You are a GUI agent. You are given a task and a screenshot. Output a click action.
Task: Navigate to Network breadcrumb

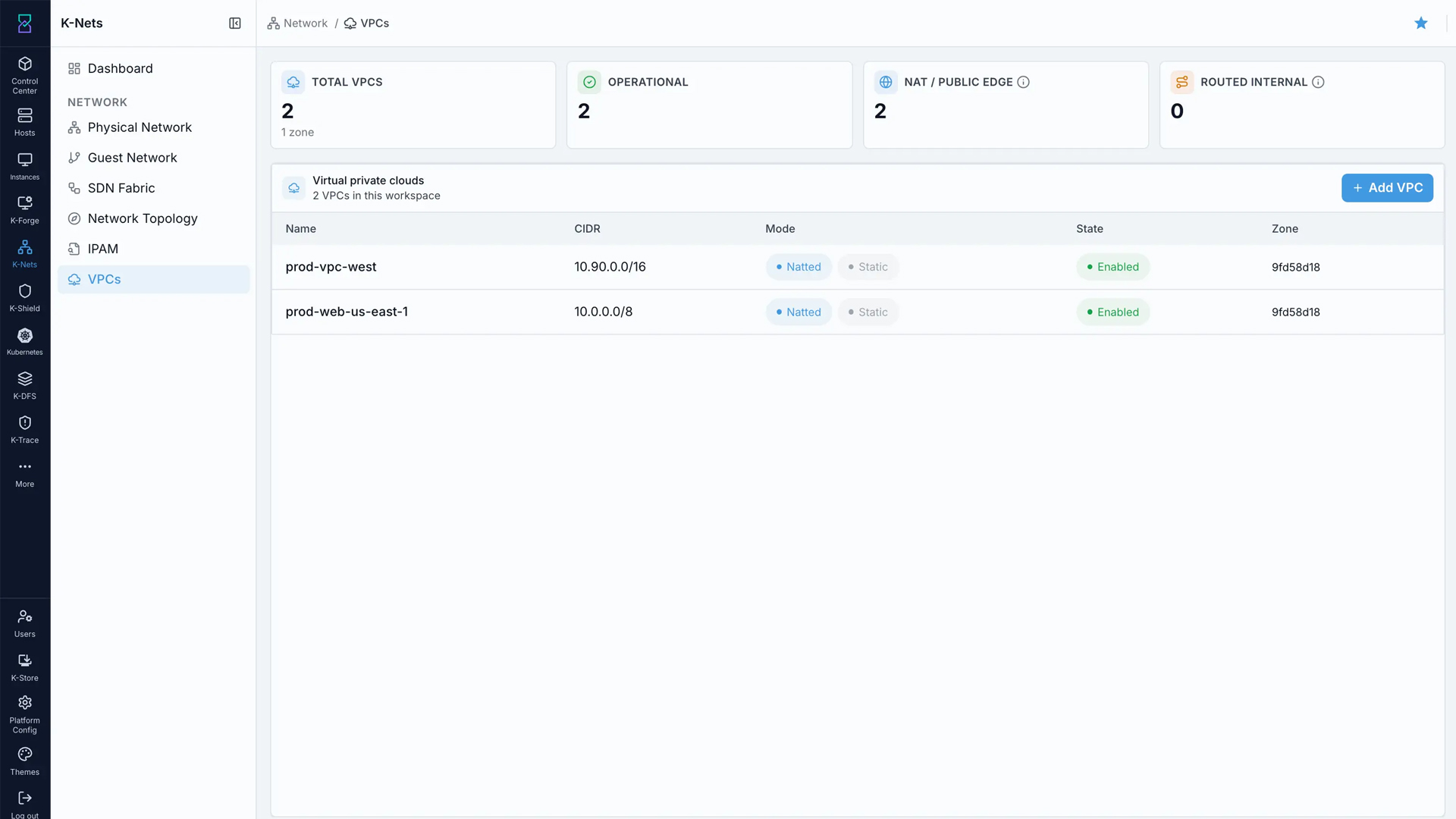click(297, 24)
